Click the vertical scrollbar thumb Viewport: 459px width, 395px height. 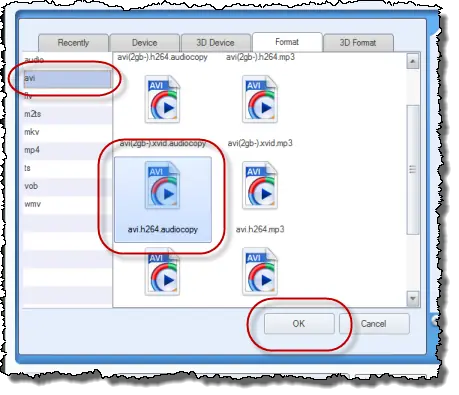(413, 170)
